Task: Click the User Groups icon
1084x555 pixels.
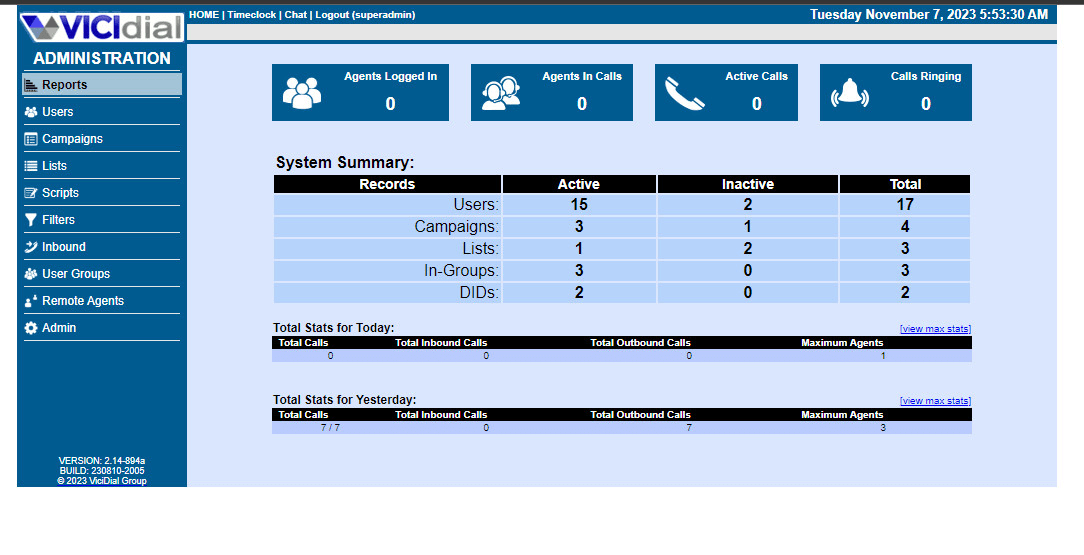Action: (31, 274)
